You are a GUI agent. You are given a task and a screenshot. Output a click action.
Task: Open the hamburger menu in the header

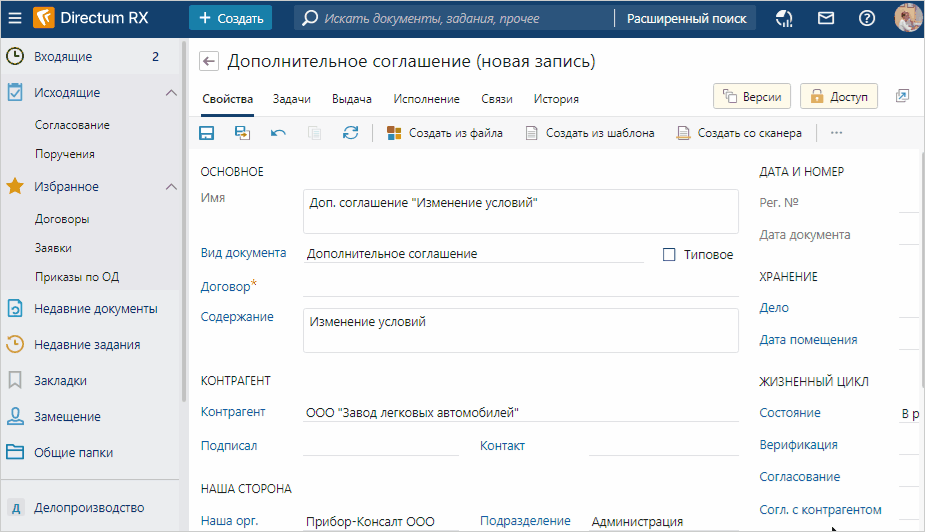(15, 18)
